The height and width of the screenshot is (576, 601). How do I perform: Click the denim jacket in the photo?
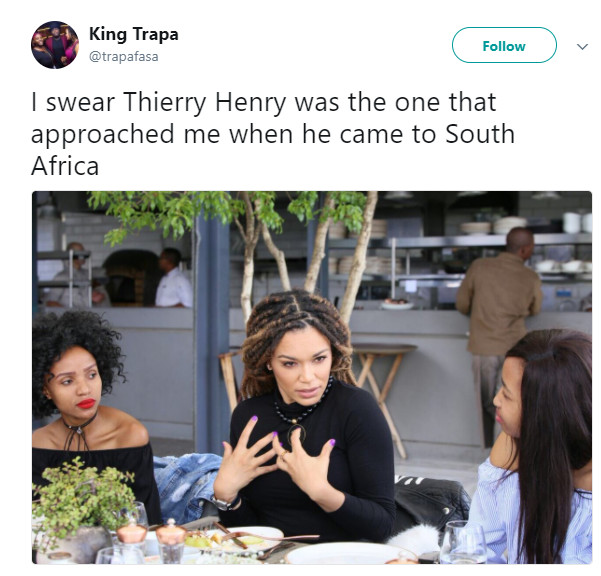pyautogui.click(x=187, y=487)
